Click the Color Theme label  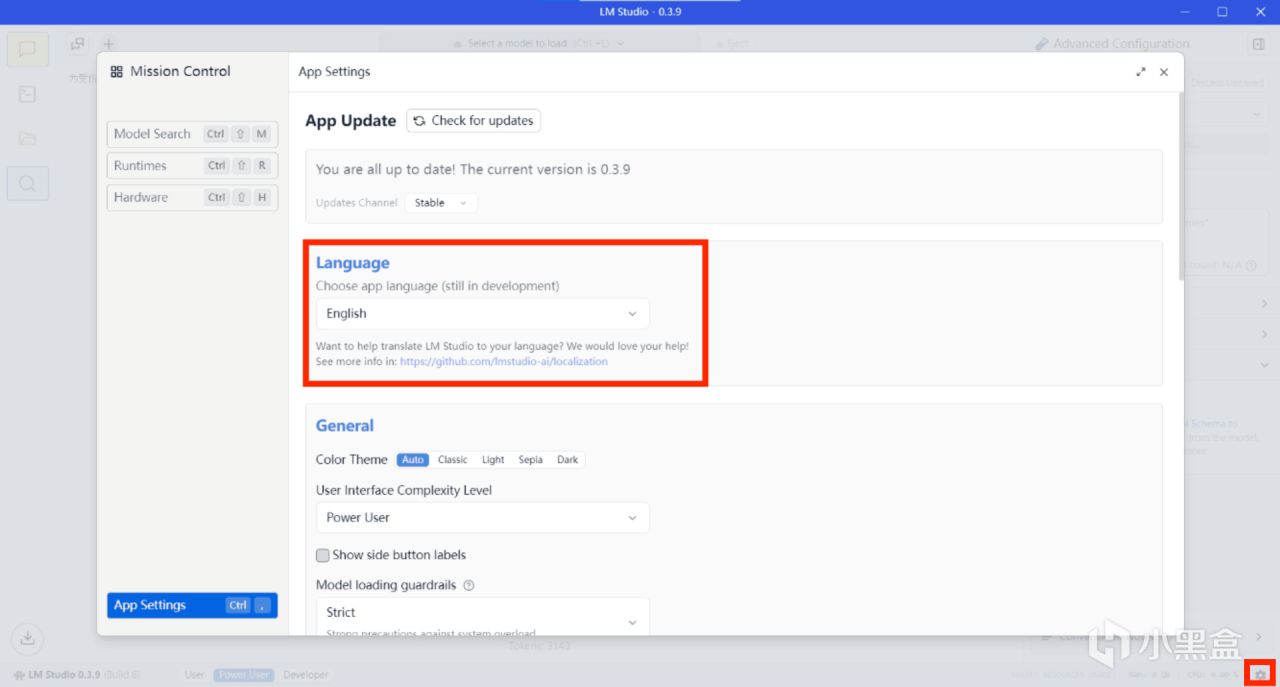click(x=352, y=460)
